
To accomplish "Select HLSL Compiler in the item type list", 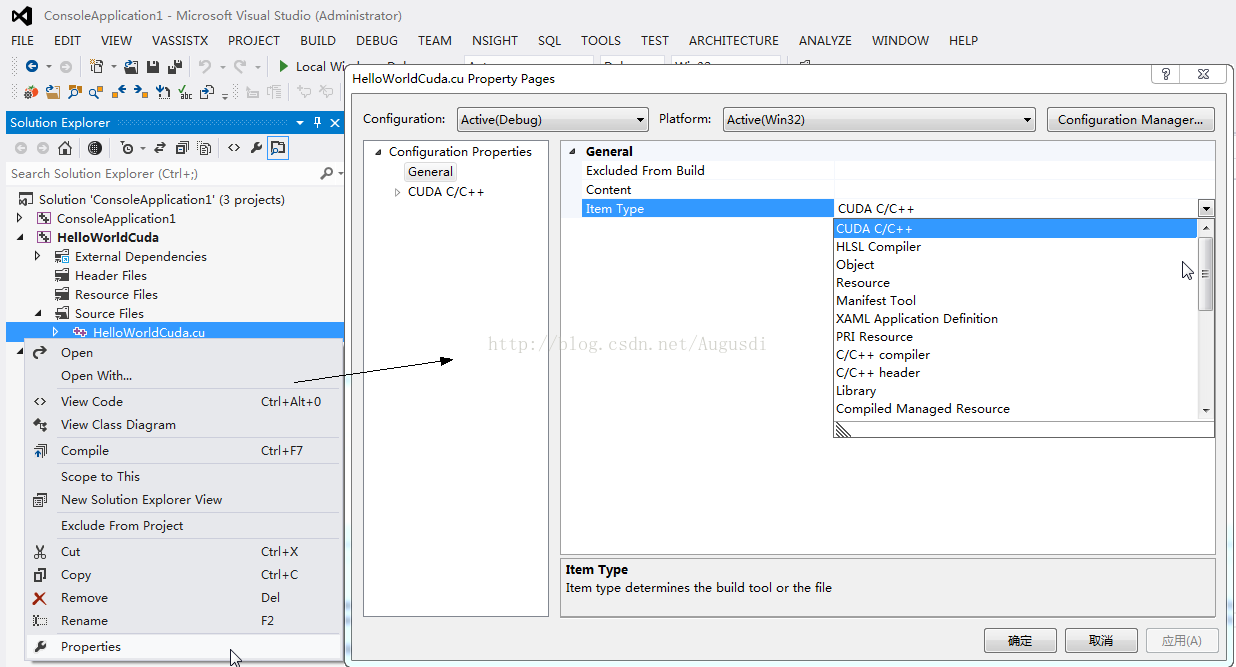I will (1015, 247).
